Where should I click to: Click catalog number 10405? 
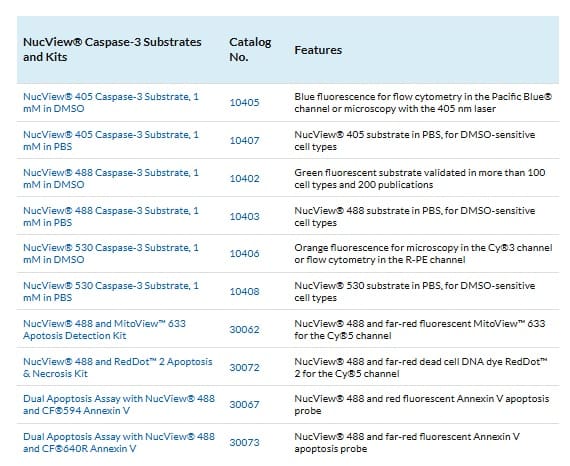(x=244, y=103)
